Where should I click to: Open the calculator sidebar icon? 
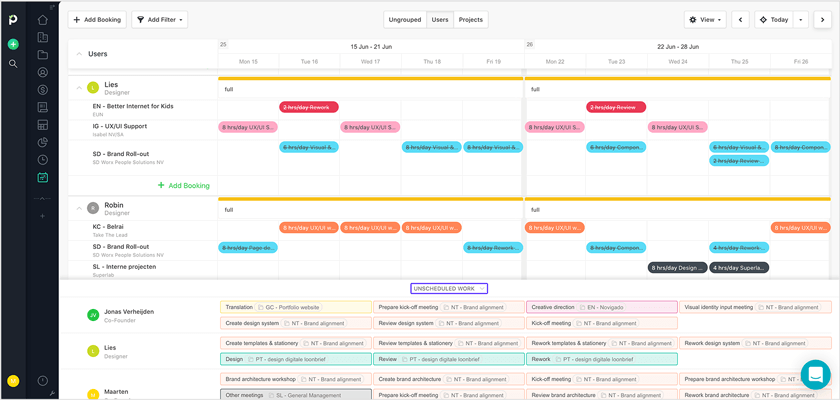coord(43,125)
